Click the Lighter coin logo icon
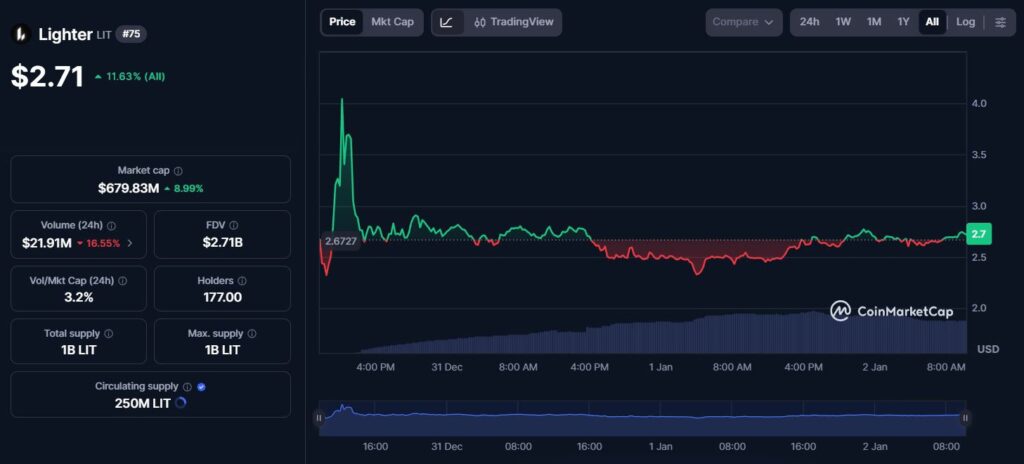1024x464 pixels. pos(21,34)
